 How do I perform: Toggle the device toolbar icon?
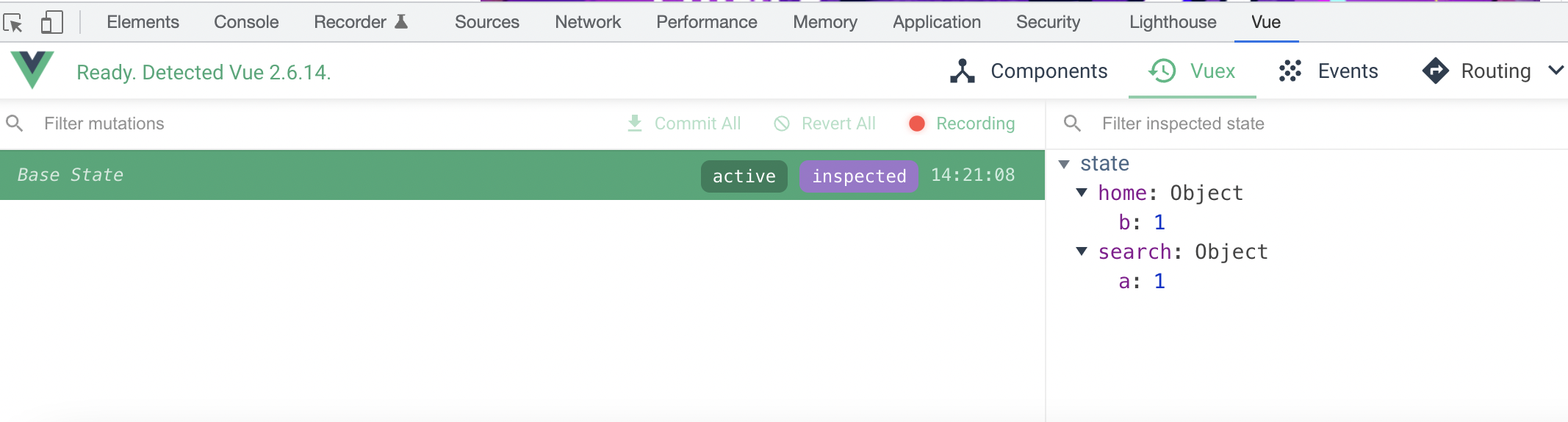[51, 22]
